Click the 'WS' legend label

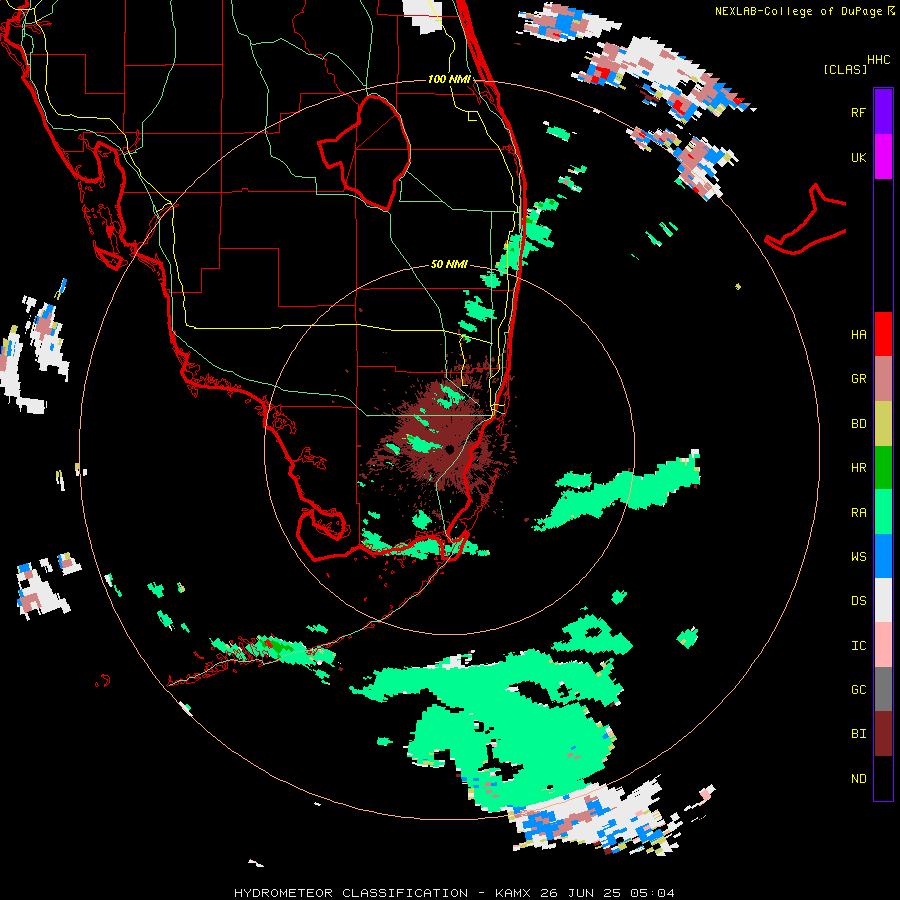[858, 556]
